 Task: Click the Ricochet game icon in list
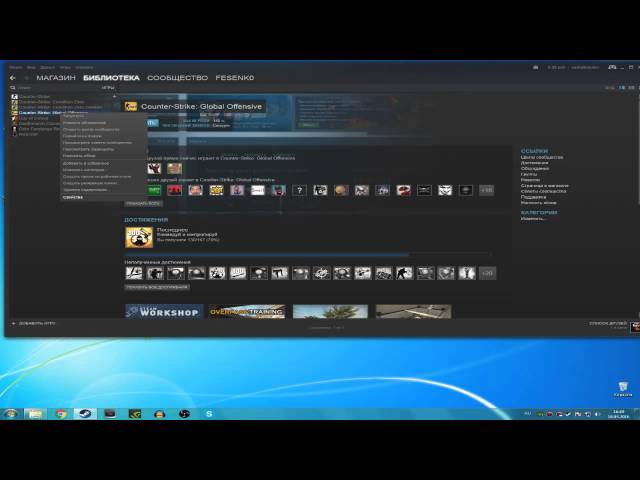tap(15, 134)
